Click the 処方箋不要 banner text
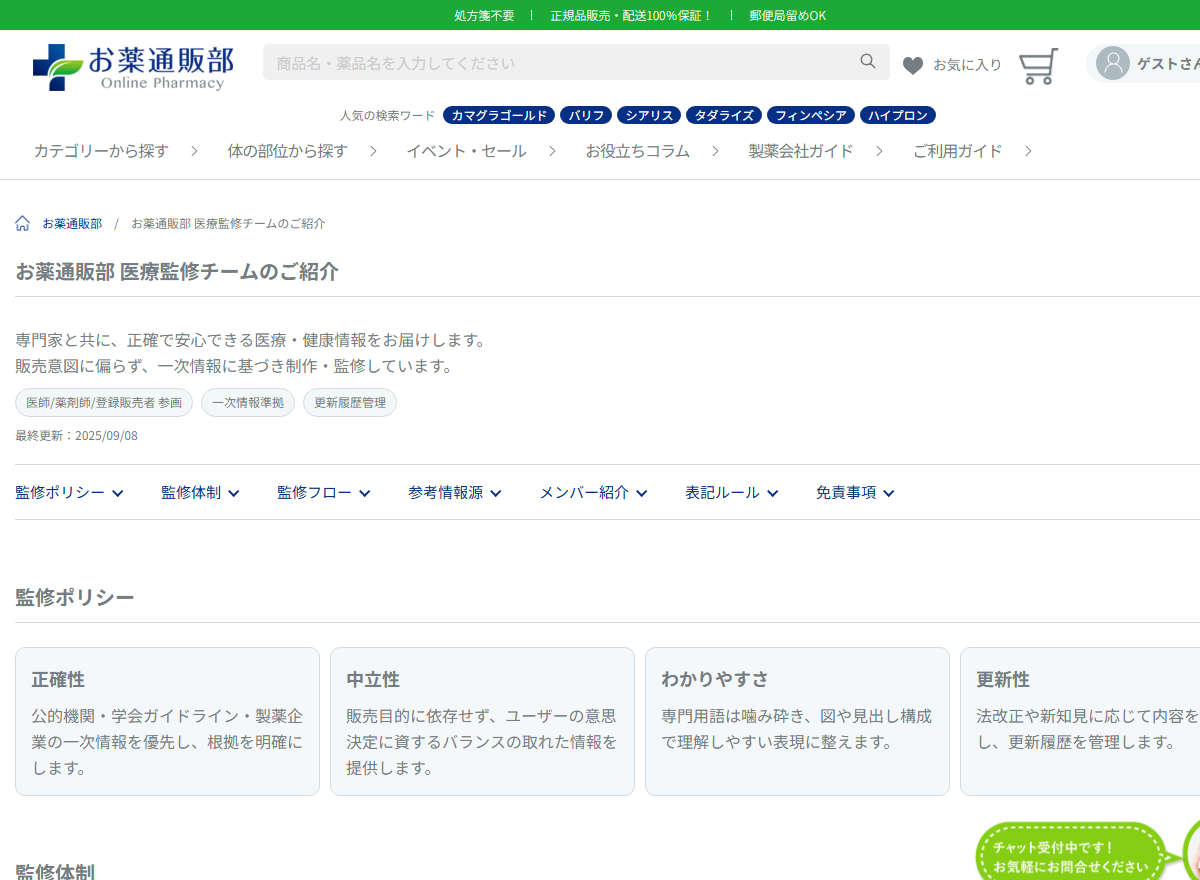 484,15
